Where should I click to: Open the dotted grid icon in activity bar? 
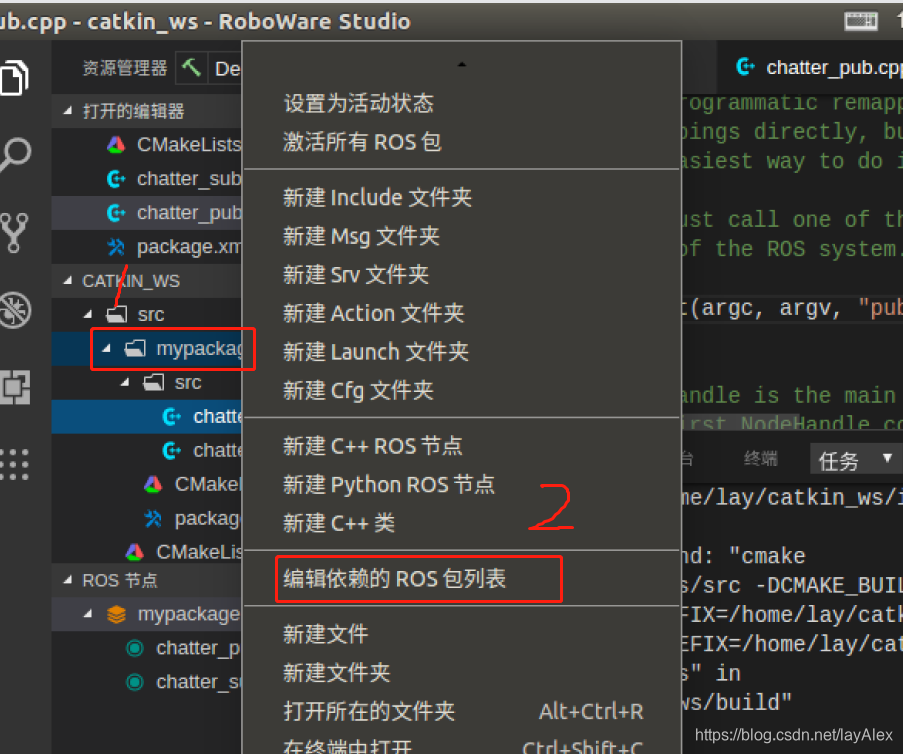tap(14, 464)
